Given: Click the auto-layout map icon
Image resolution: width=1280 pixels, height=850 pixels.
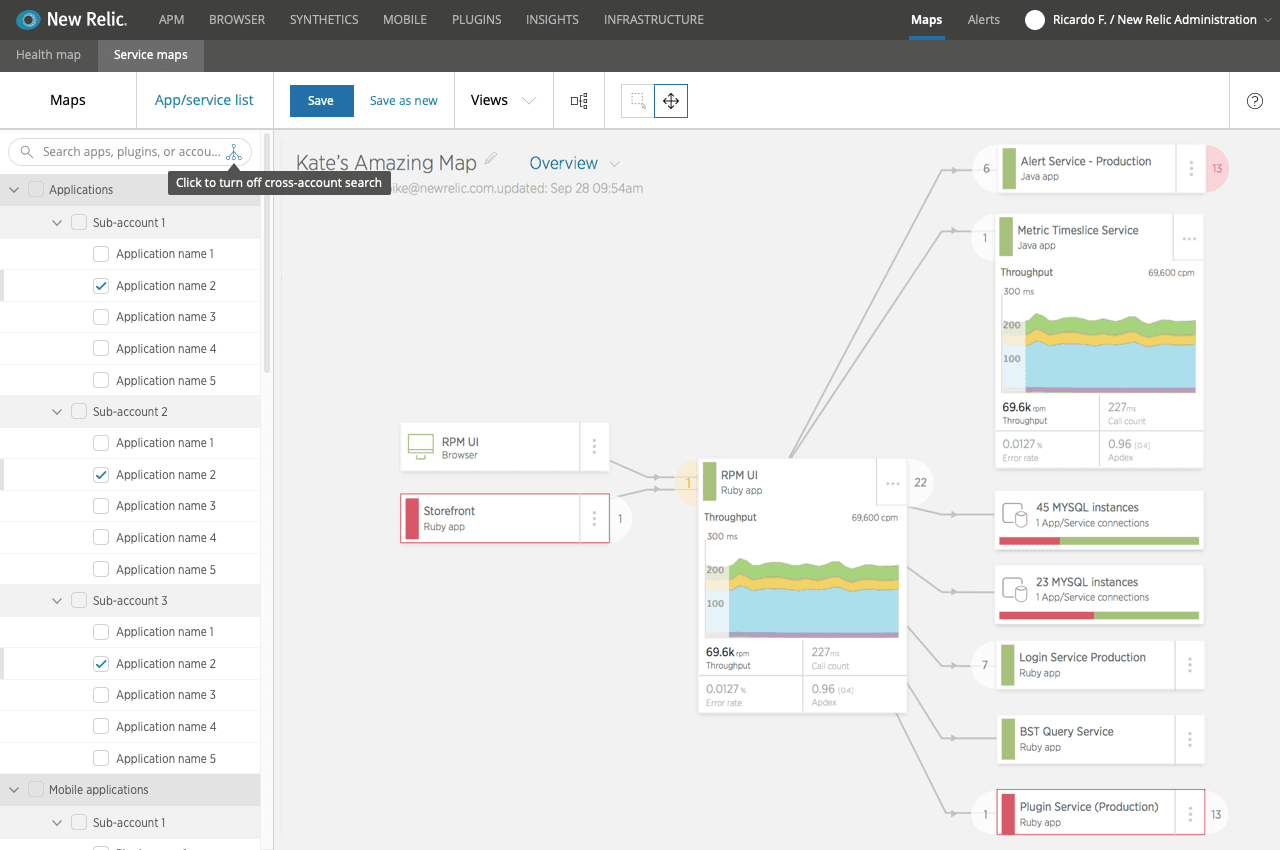Looking at the screenshot, I should pyautogui.click(x=578, y=100).
